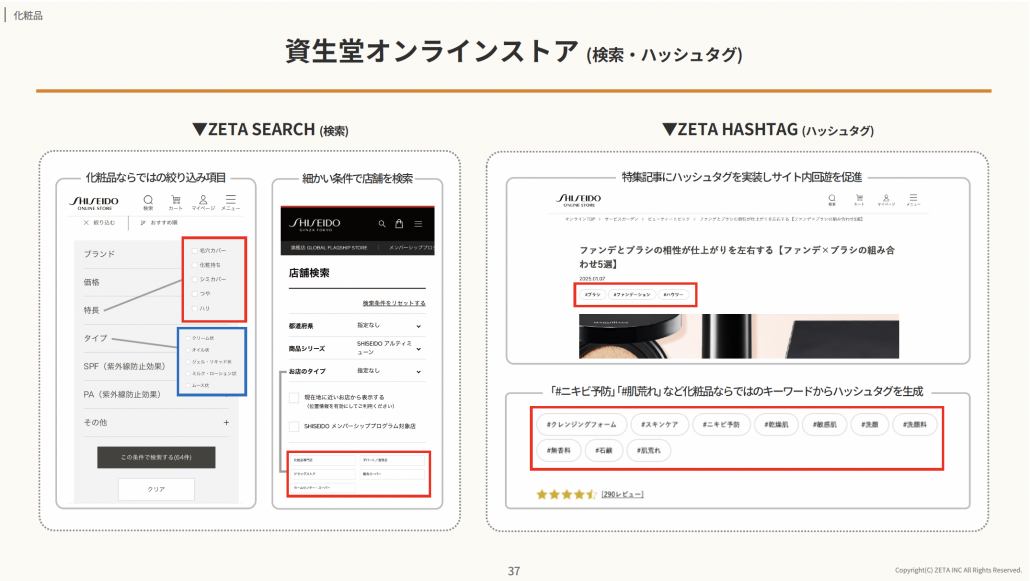Viewport: 1030px width, 581px height.
Task: Check the 現在地に近いお店から表示する checkbox
Action: click(294, 398)
